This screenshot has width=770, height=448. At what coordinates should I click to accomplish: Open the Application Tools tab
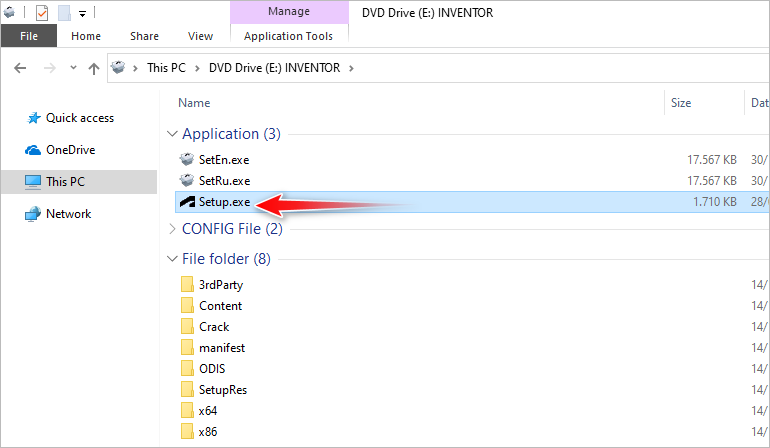point(288,36)
